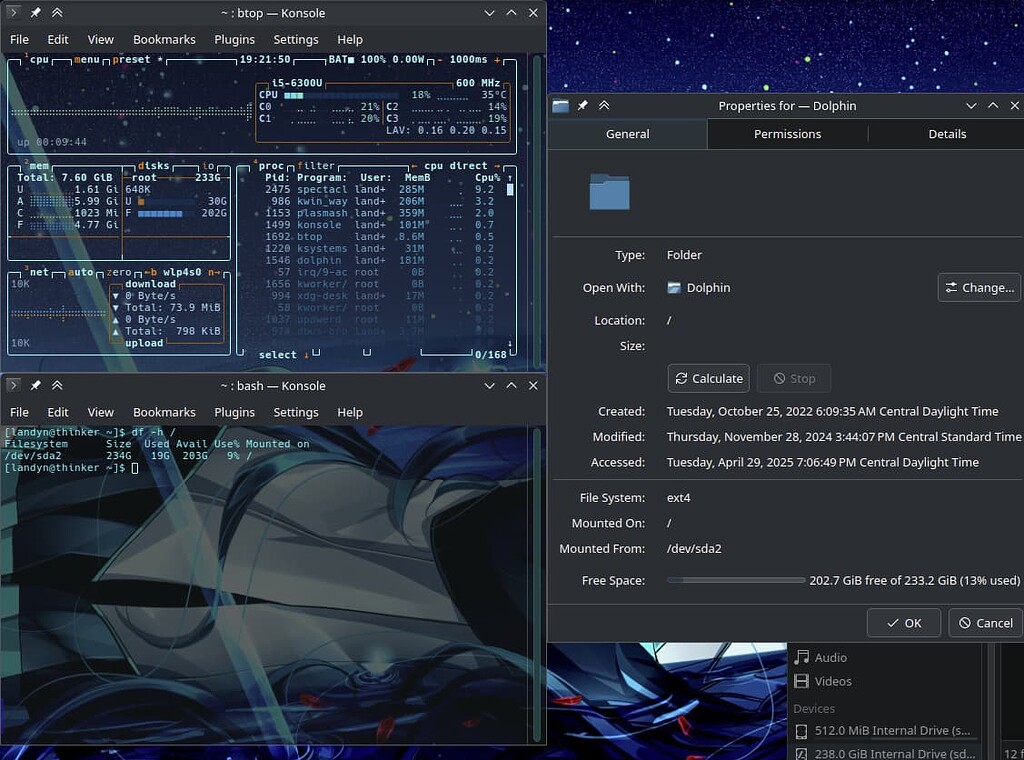
Task: Toggle the keep-above pin on the bash window
Action: [x=37, y=385]
